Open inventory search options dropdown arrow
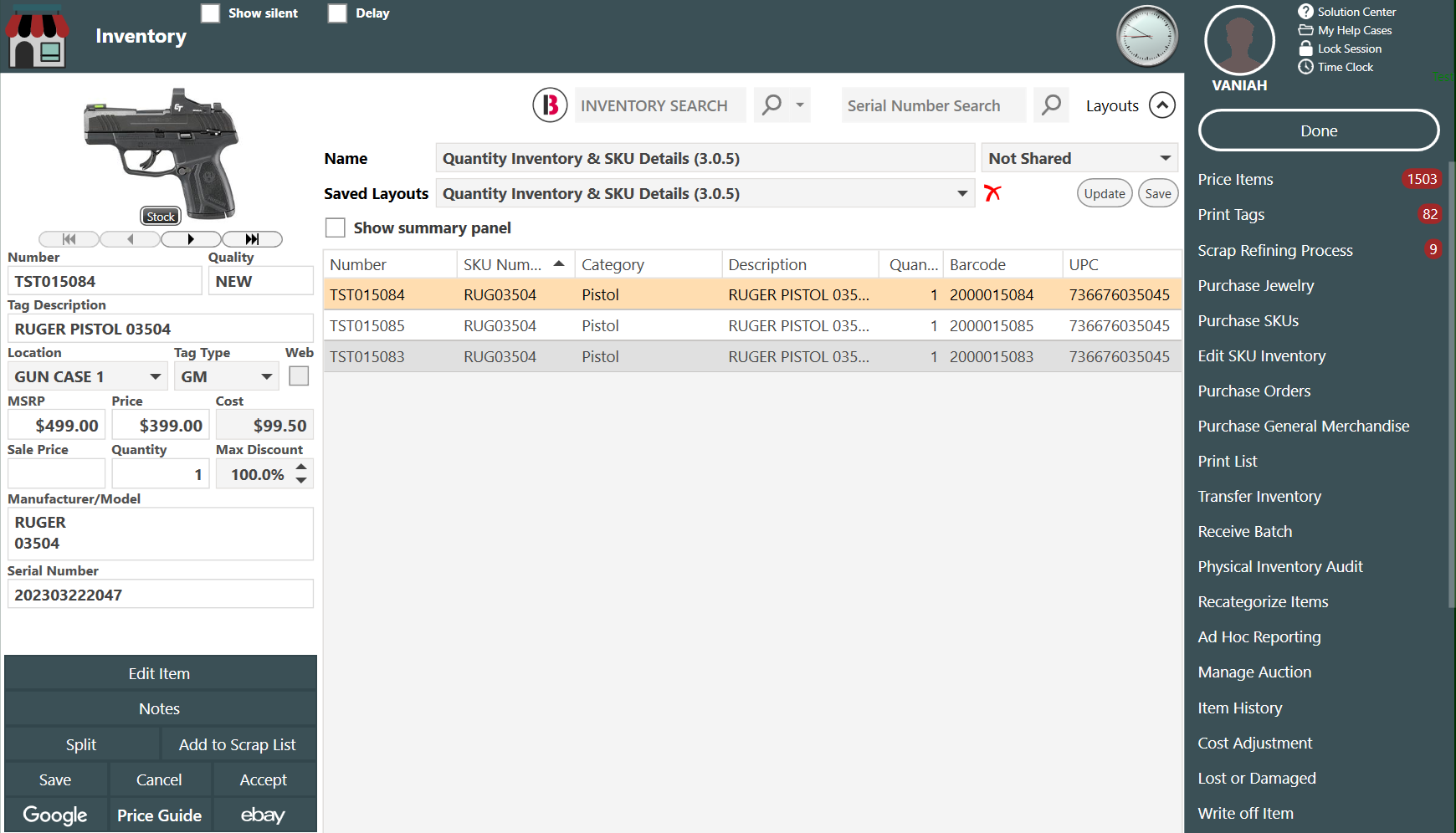The image size is (1456, 833). click(x=800, y=105)
